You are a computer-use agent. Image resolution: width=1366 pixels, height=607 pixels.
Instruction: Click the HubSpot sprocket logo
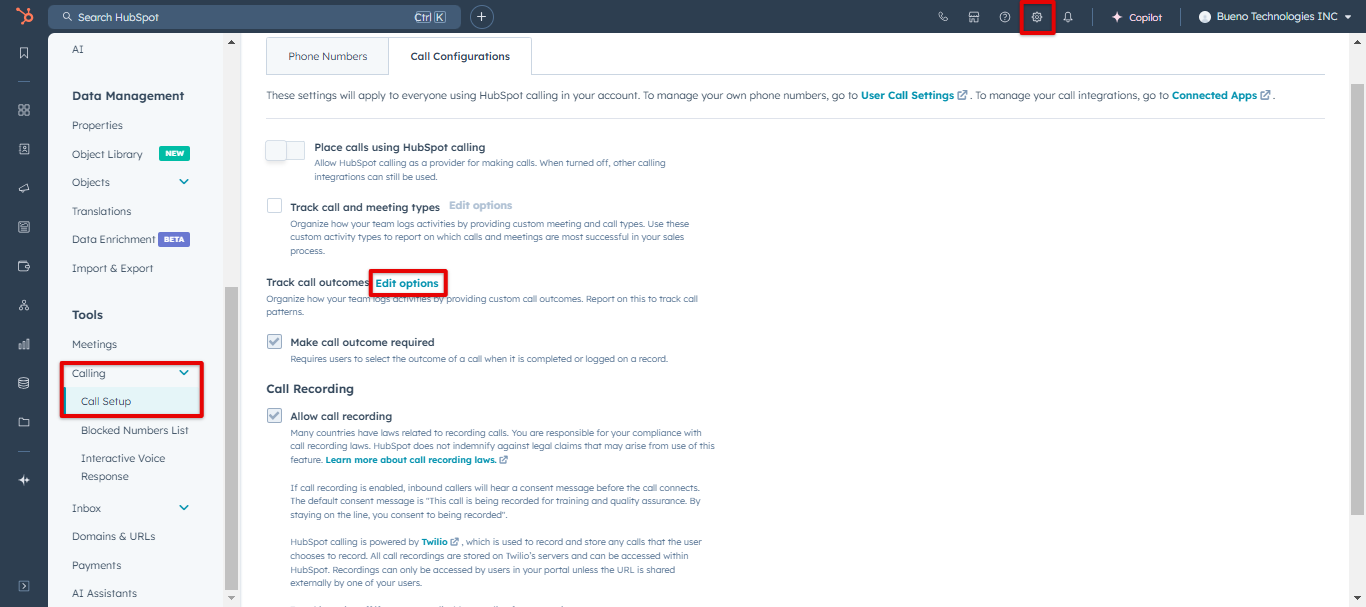24,16
